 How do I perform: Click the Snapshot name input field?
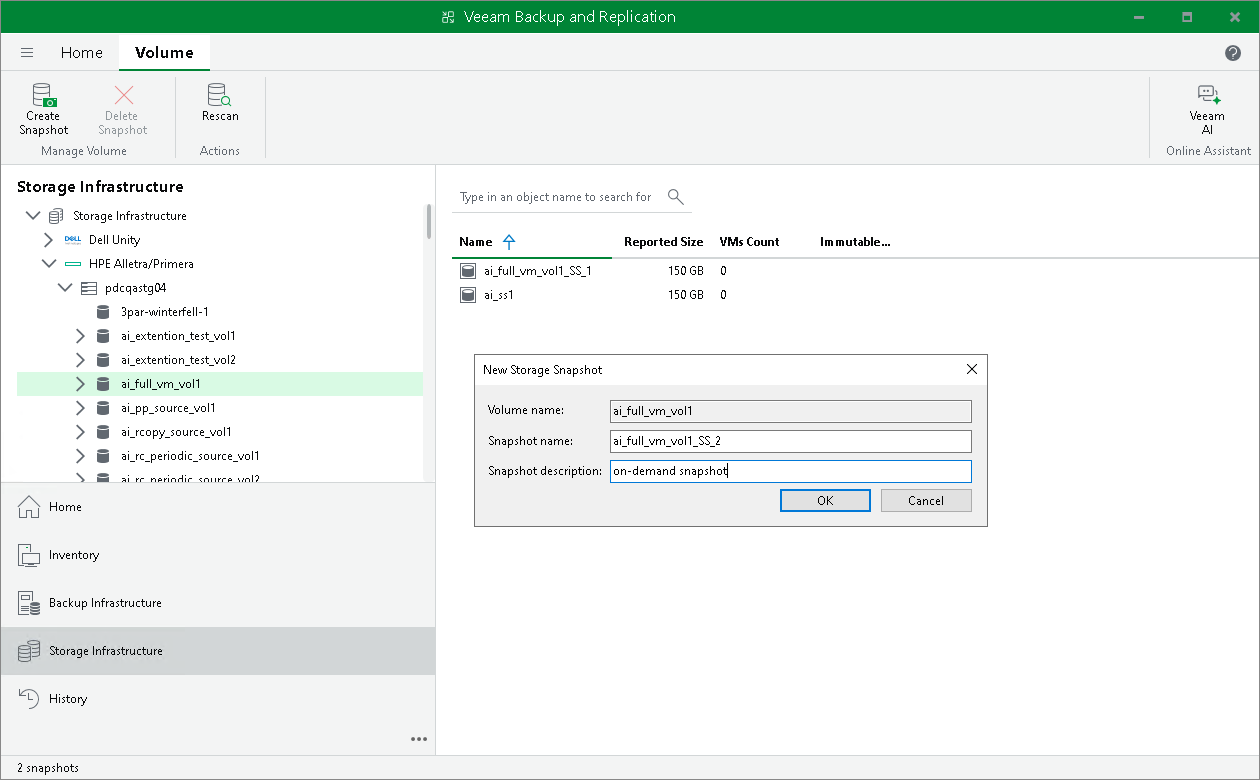(x=791, y=441)
